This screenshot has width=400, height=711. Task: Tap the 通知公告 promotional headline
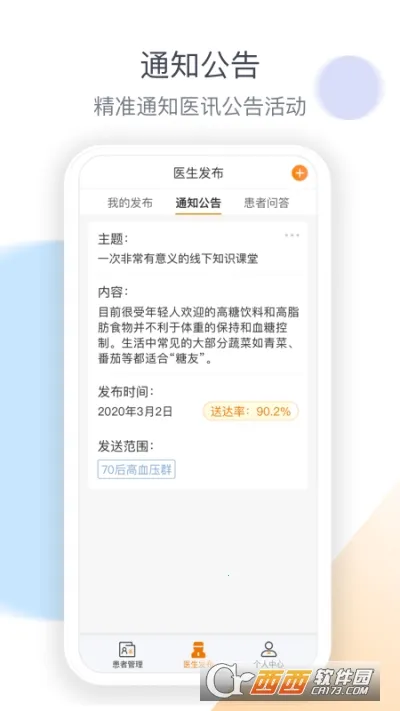[x=200, y=65]
